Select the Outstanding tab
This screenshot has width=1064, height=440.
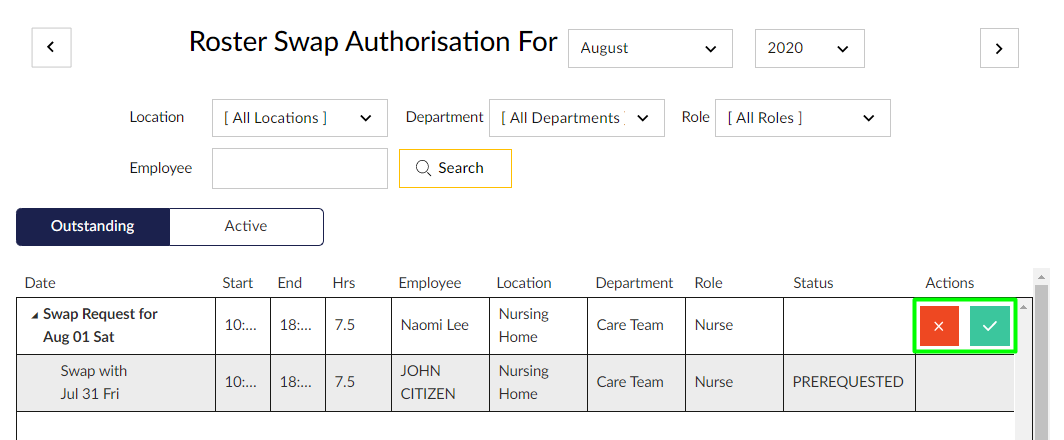tap(93, 227)
